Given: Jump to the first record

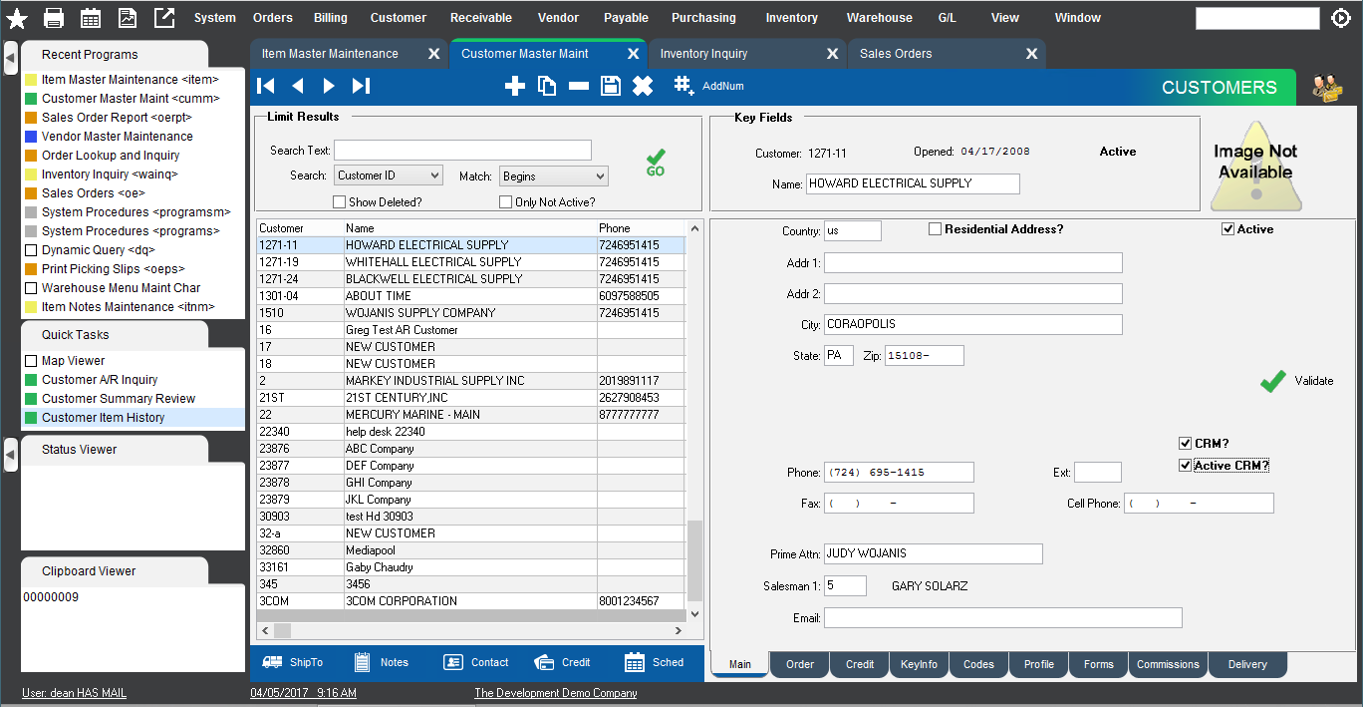Looking at the screenshot, I should click(x=266, y=86).
